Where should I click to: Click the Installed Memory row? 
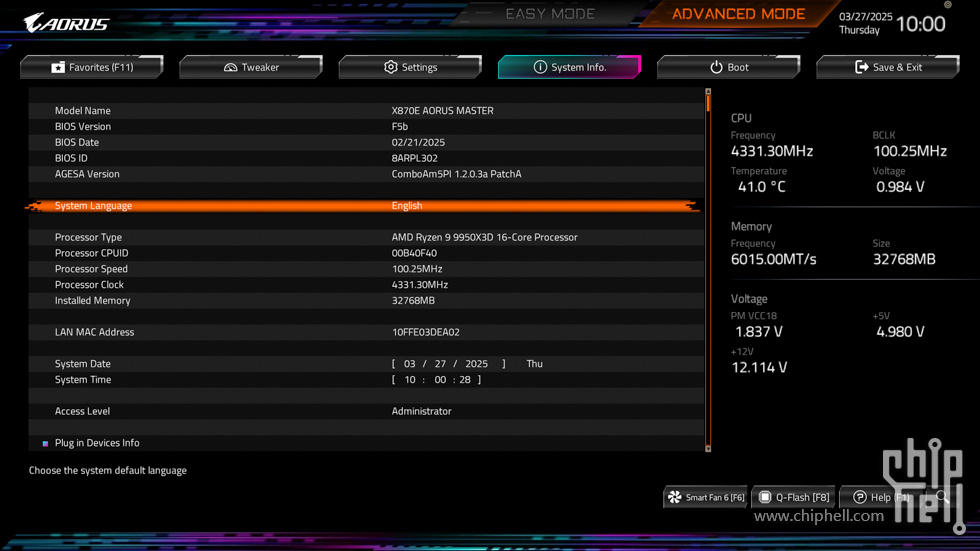[x=366, y=300]
